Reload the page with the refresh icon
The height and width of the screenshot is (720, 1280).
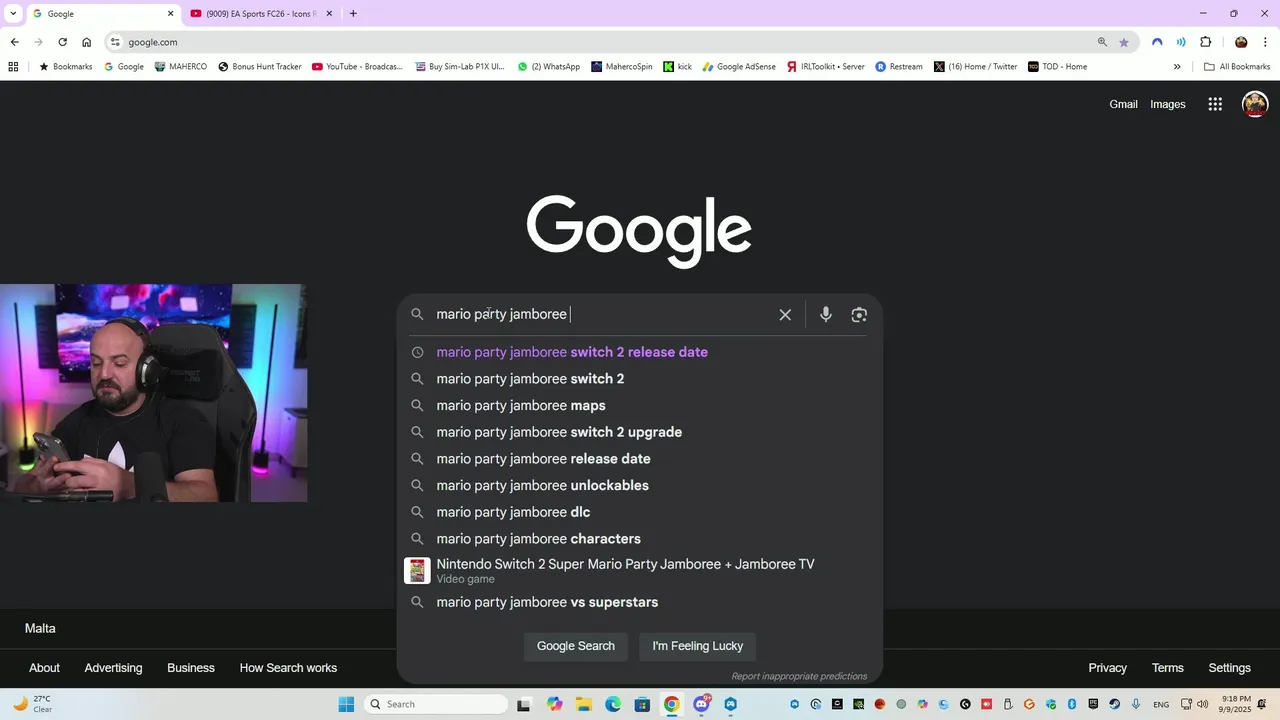(62, 42)
